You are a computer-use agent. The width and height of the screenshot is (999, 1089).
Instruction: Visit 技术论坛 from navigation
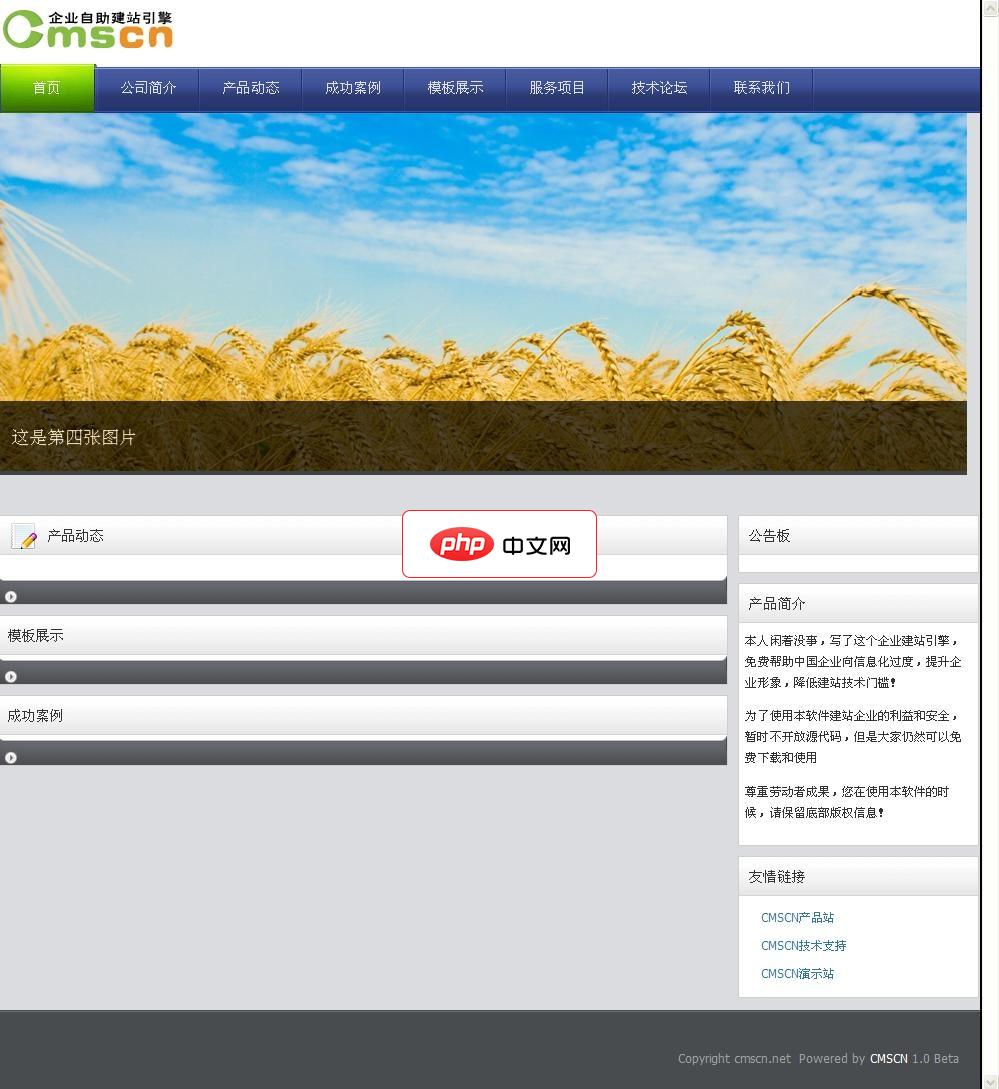659,88
